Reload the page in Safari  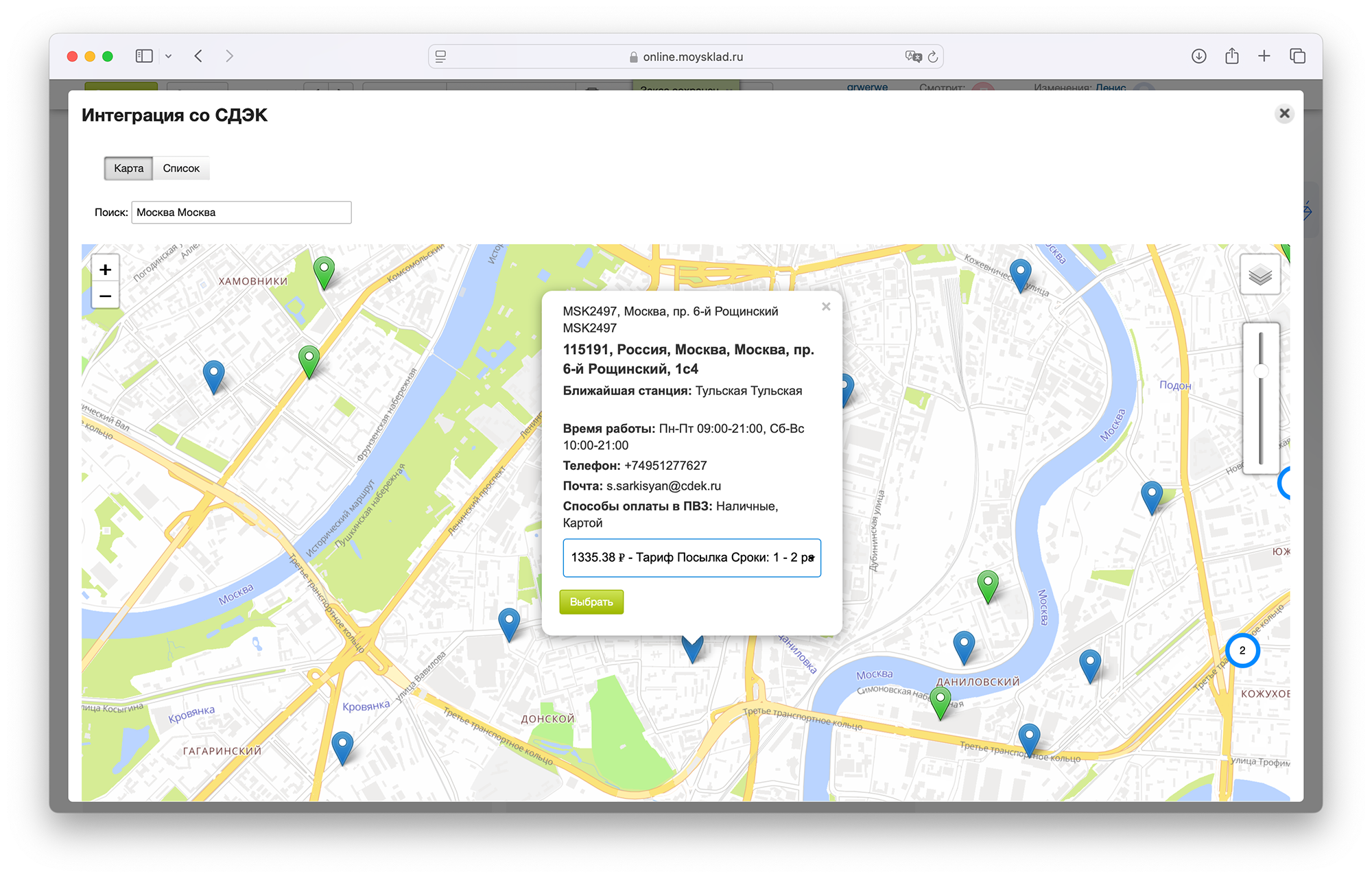pyautogui.click(x=933, y=57)
